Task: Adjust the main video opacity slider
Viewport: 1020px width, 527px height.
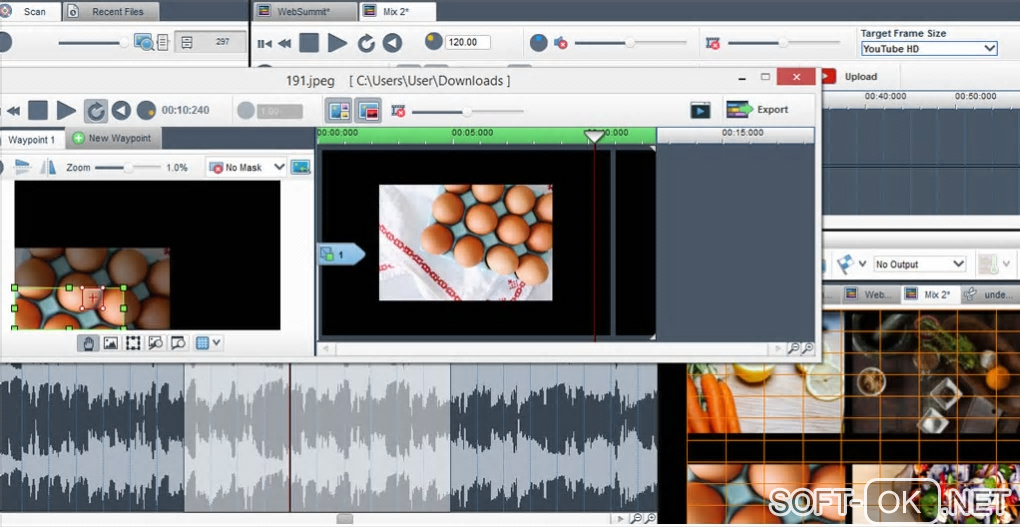Action: (783, 43)
